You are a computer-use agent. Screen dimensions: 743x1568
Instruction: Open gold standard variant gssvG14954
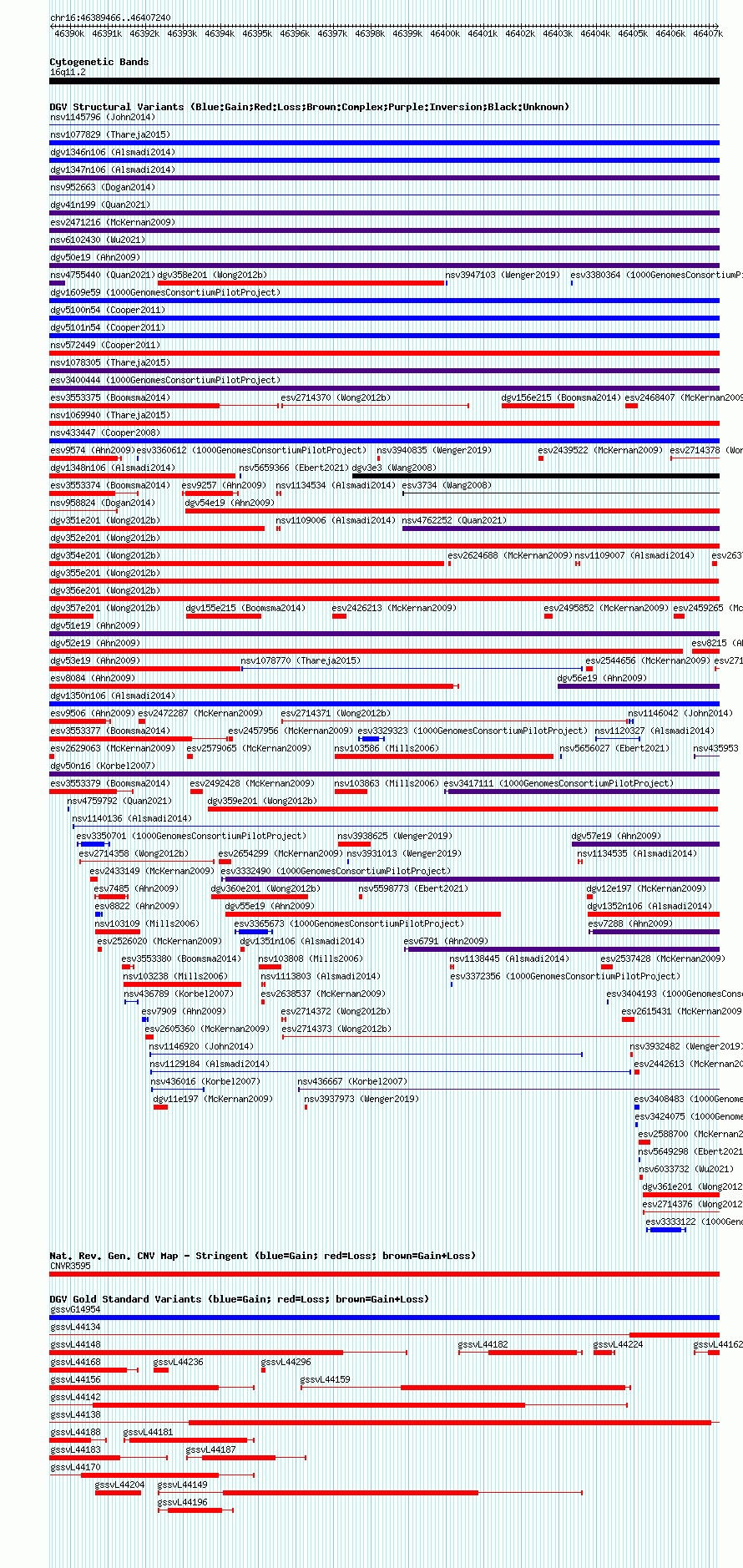[x=75, y=1309]
